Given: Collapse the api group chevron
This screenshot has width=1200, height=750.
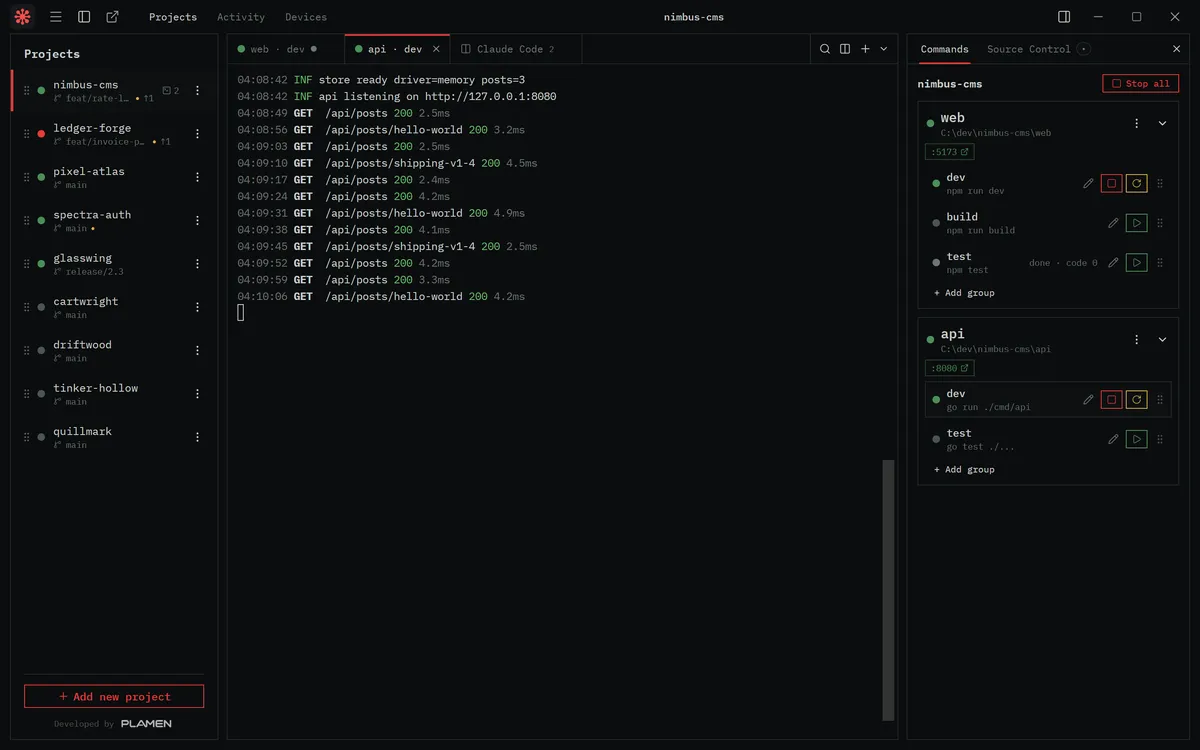Looking at the screenshot, I should click(x=1162, y=340).
